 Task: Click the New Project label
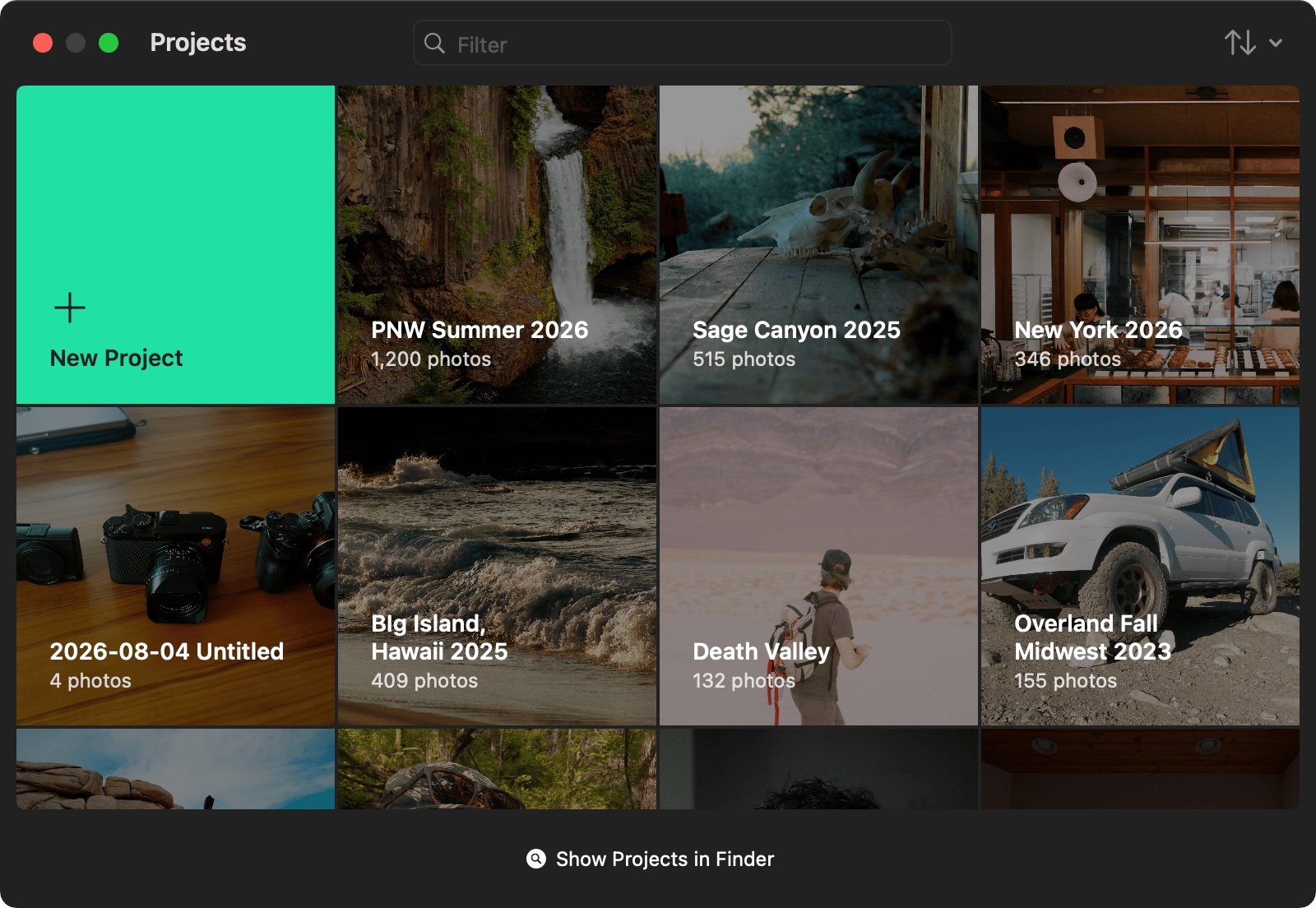click(x=116, y=358)
